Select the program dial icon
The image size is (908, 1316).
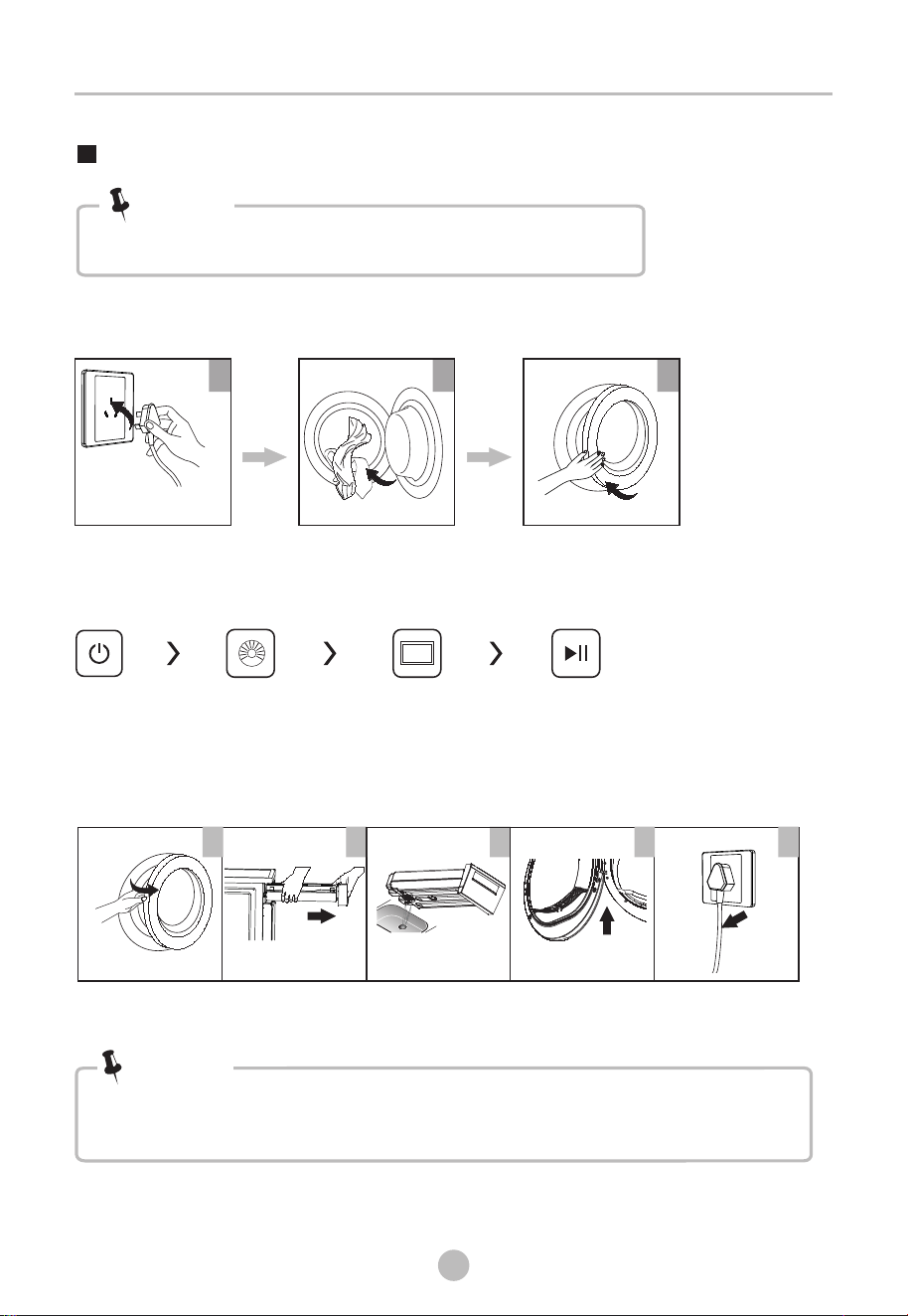point(250,654)
